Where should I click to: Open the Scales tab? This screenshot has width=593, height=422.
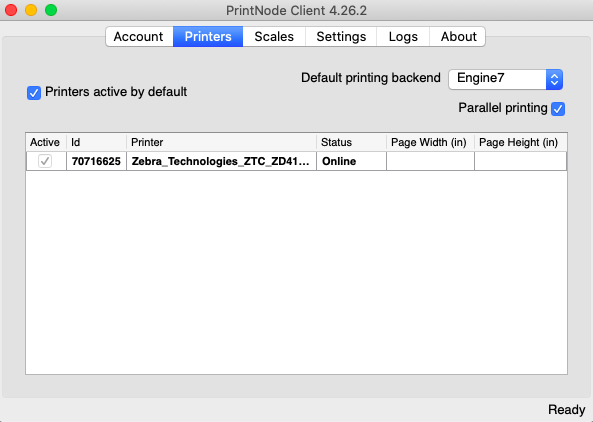tap(274, 37)
